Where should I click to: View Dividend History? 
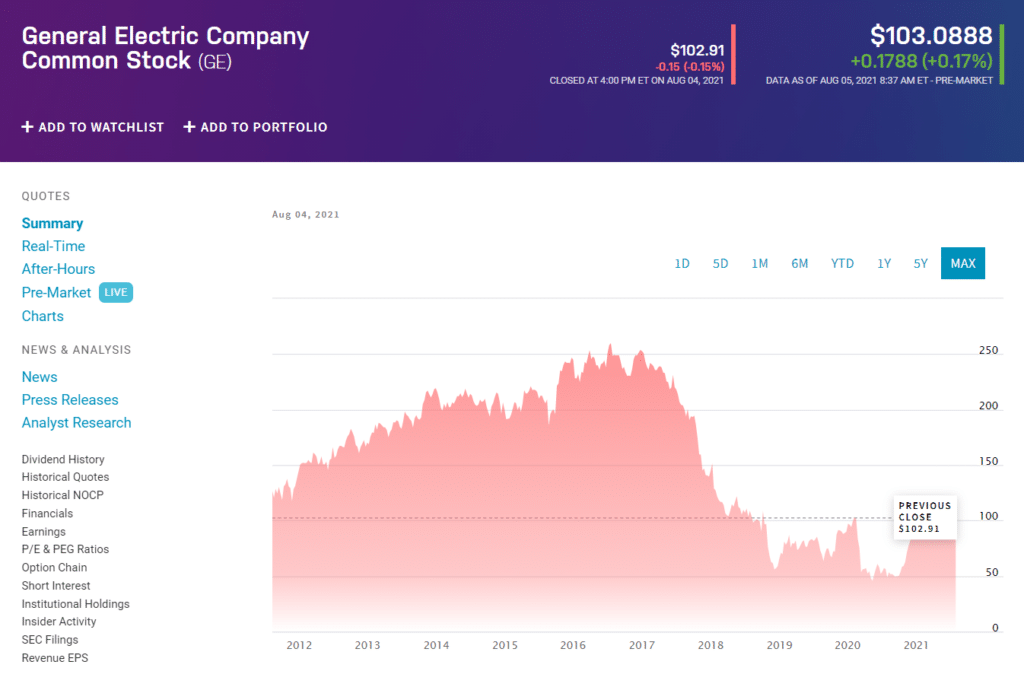tap(63, 459)
